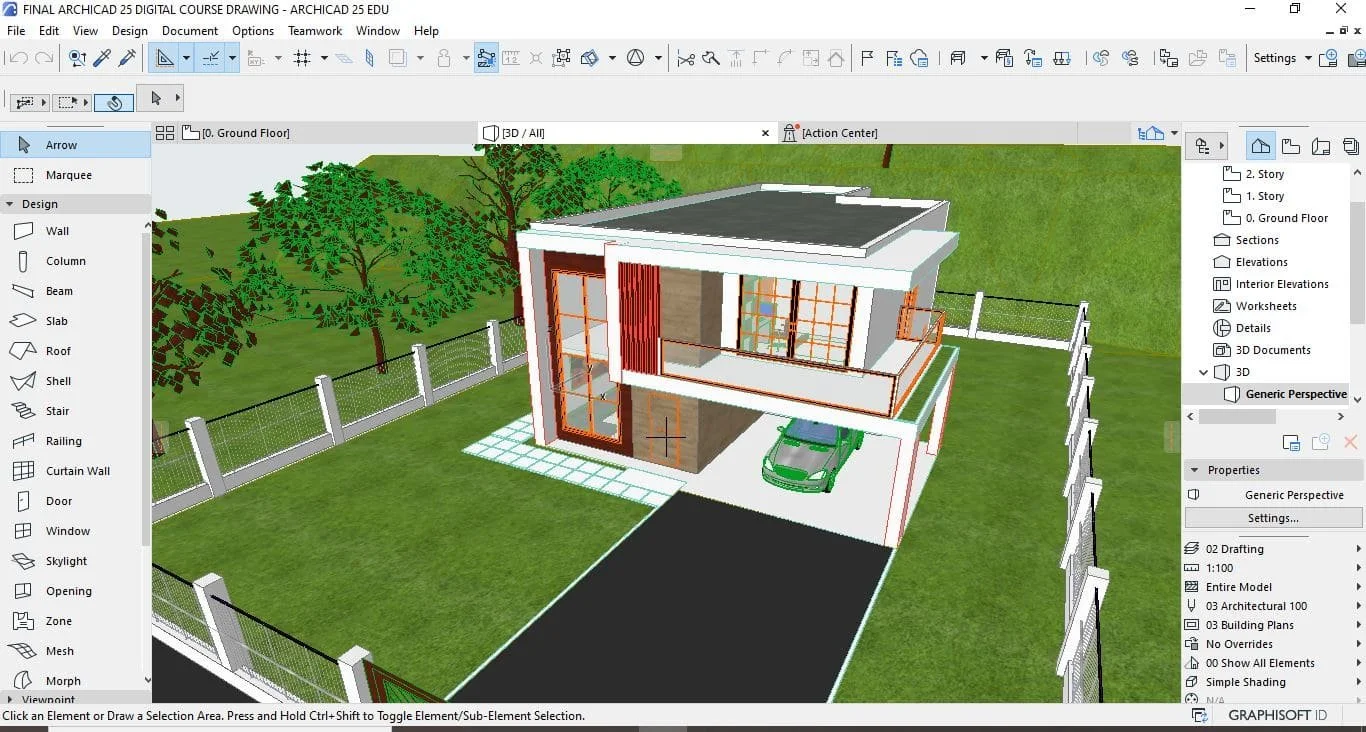
Task: Toggle the magnet Quick Selection button
Action: (114, 102)
